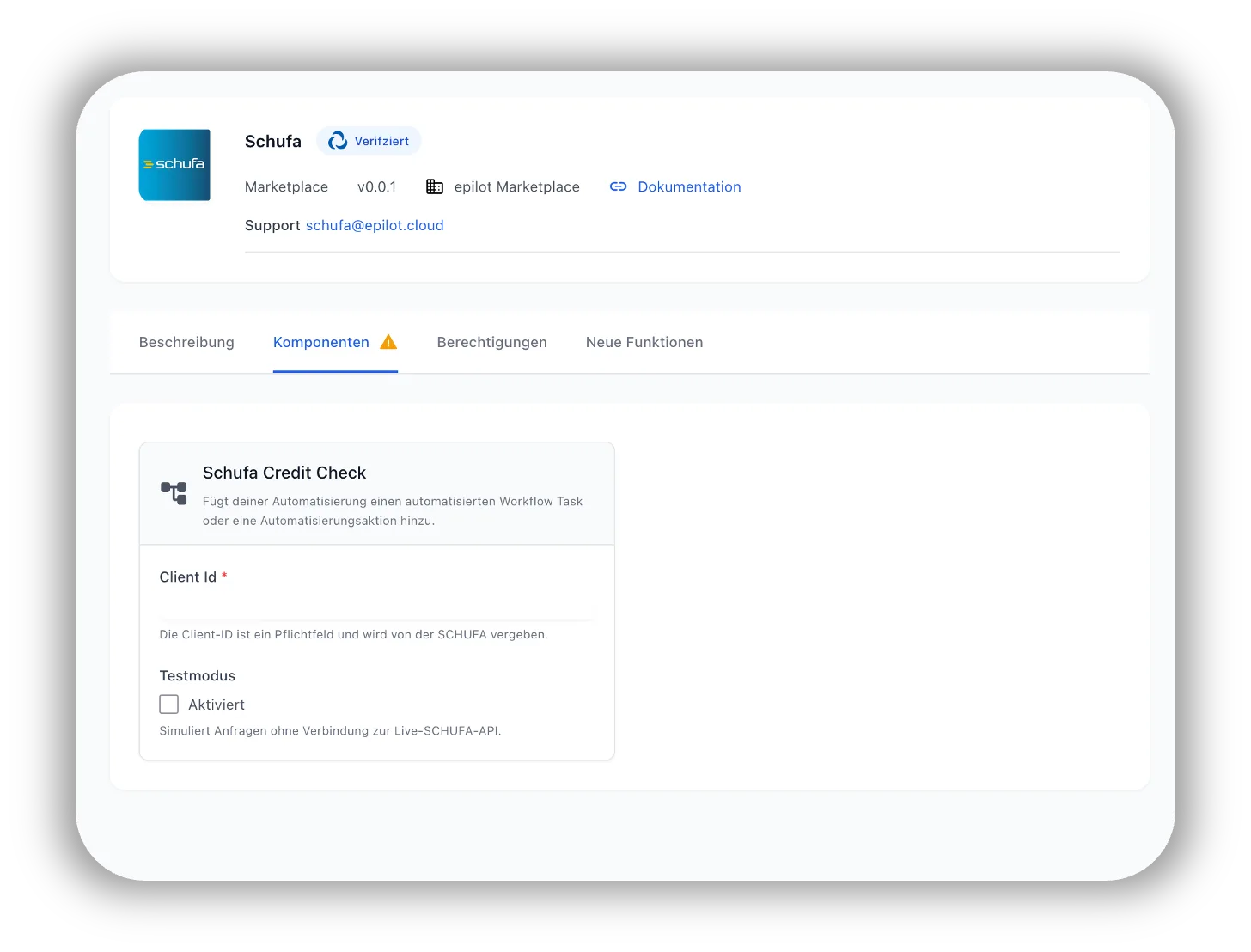This screenshot has width=1251, height=952.
Task: Focus the Client Id input field
Action: pos(377,606)
